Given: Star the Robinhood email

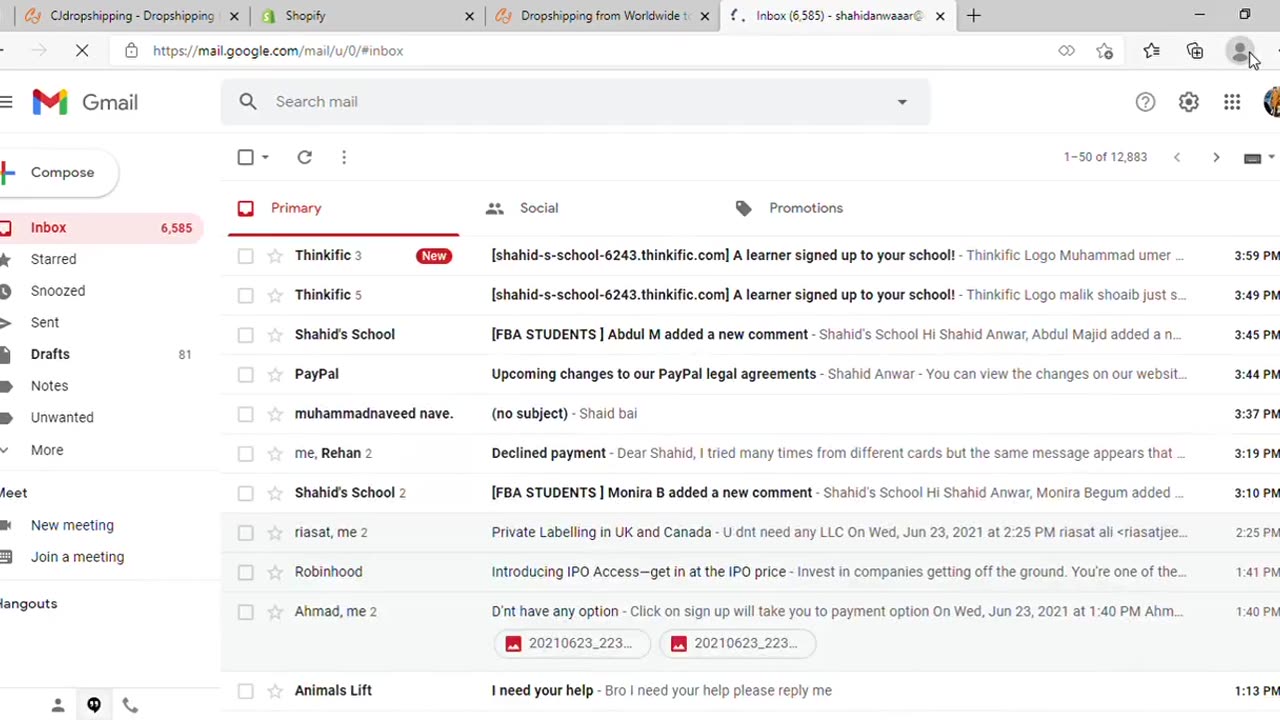Looking at the screenshot, I should click(x=274, y=572).
